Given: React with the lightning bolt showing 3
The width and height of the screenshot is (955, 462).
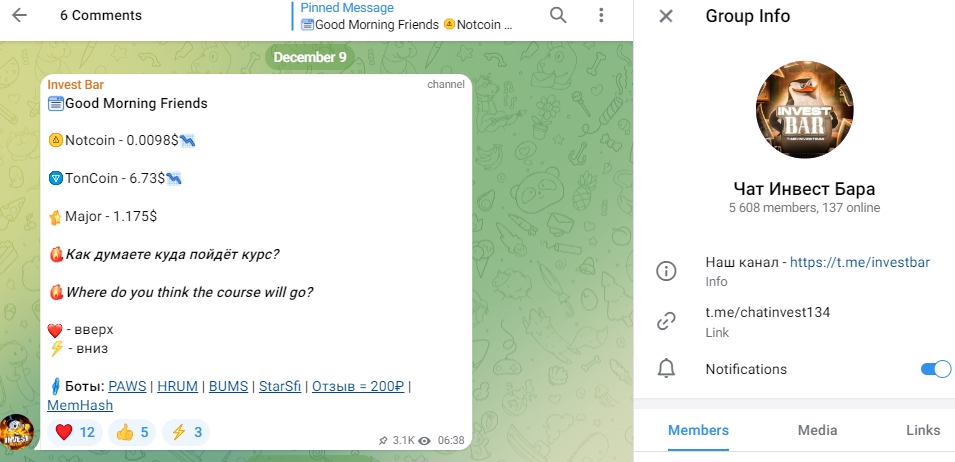Looking at the screenshot, I should click(x=186, y=433).
